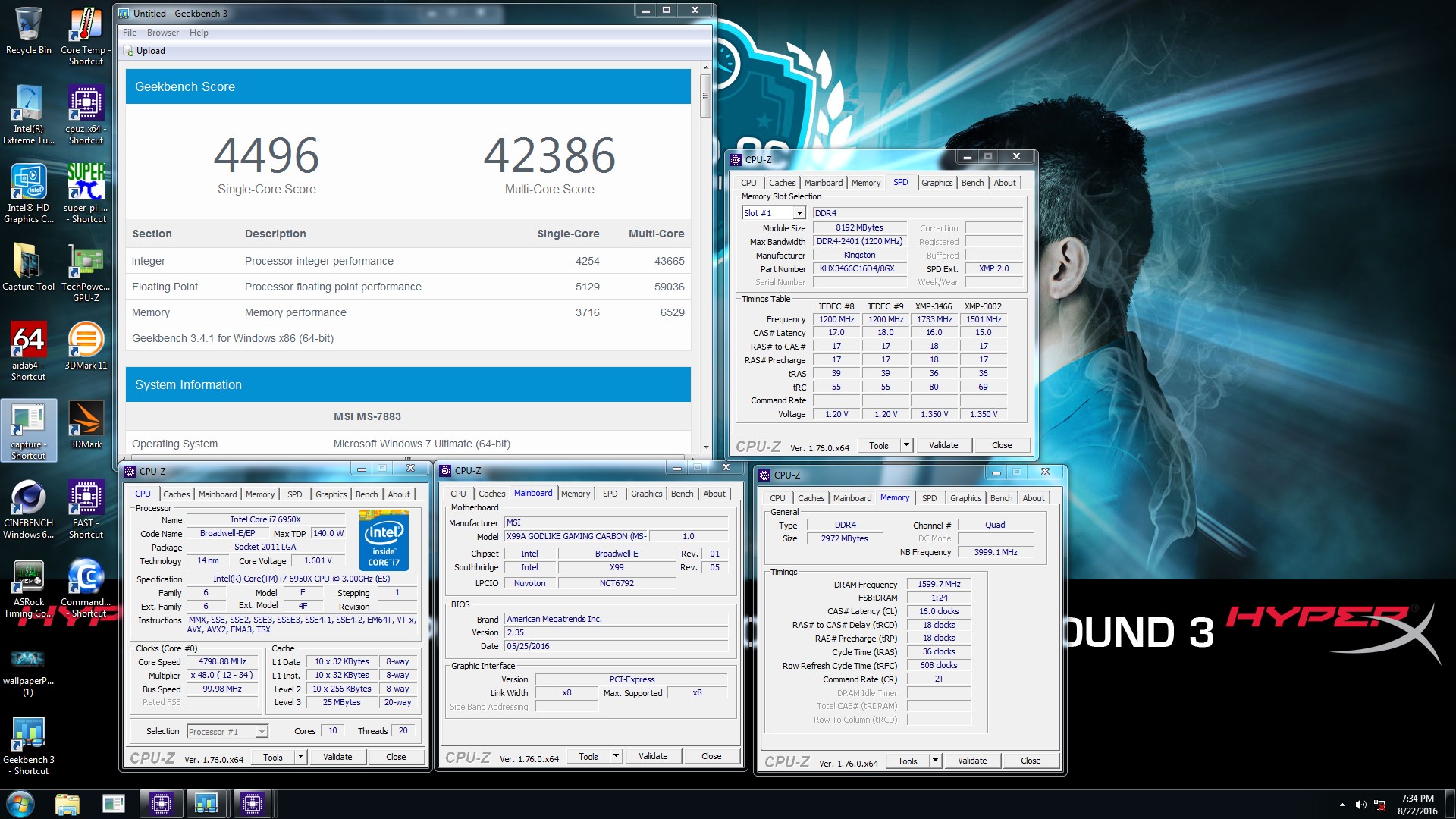Screen dimensions: 1456x819
Task: Click the Geekbench vertical scrollbar thumb
Action: click(705, 96)
